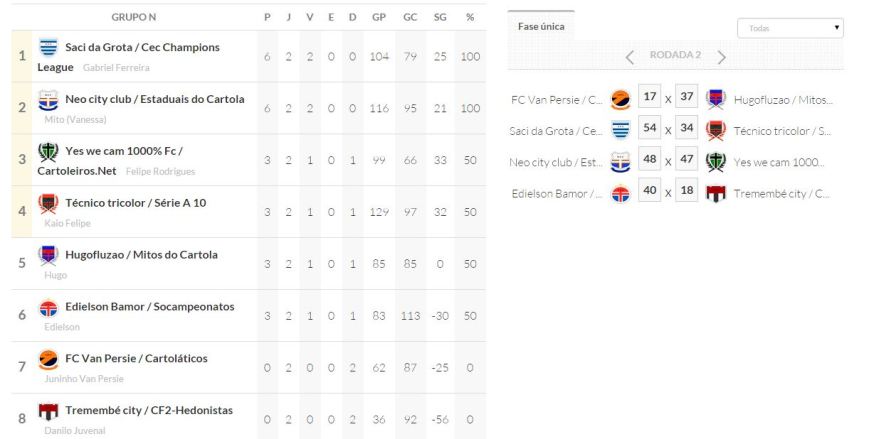Viewport: 869px width, 439px height.
Task: Click Tremembé city crest in standings table
Action: coord(48,411)
